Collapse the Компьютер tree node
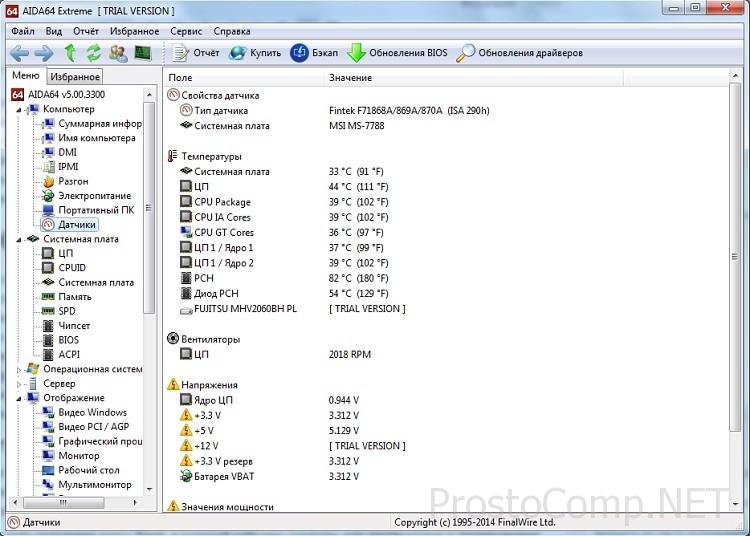Screen dimensions: 750x536 click(x=19, y=109)
